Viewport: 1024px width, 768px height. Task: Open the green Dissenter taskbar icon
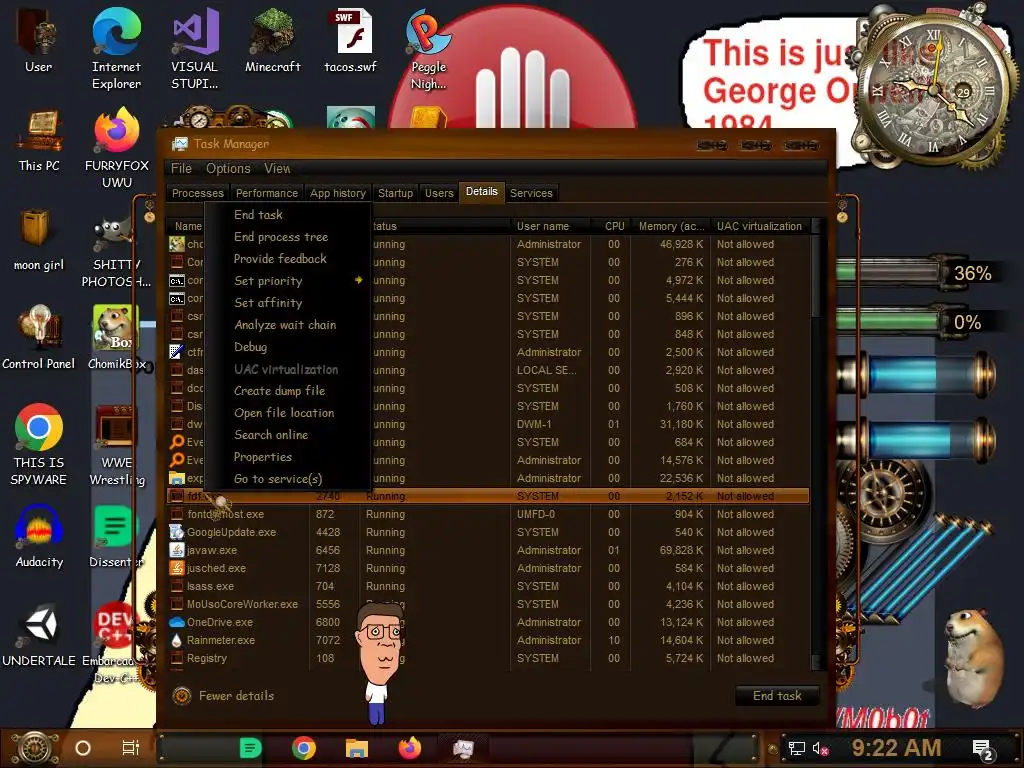pos(250,748)
